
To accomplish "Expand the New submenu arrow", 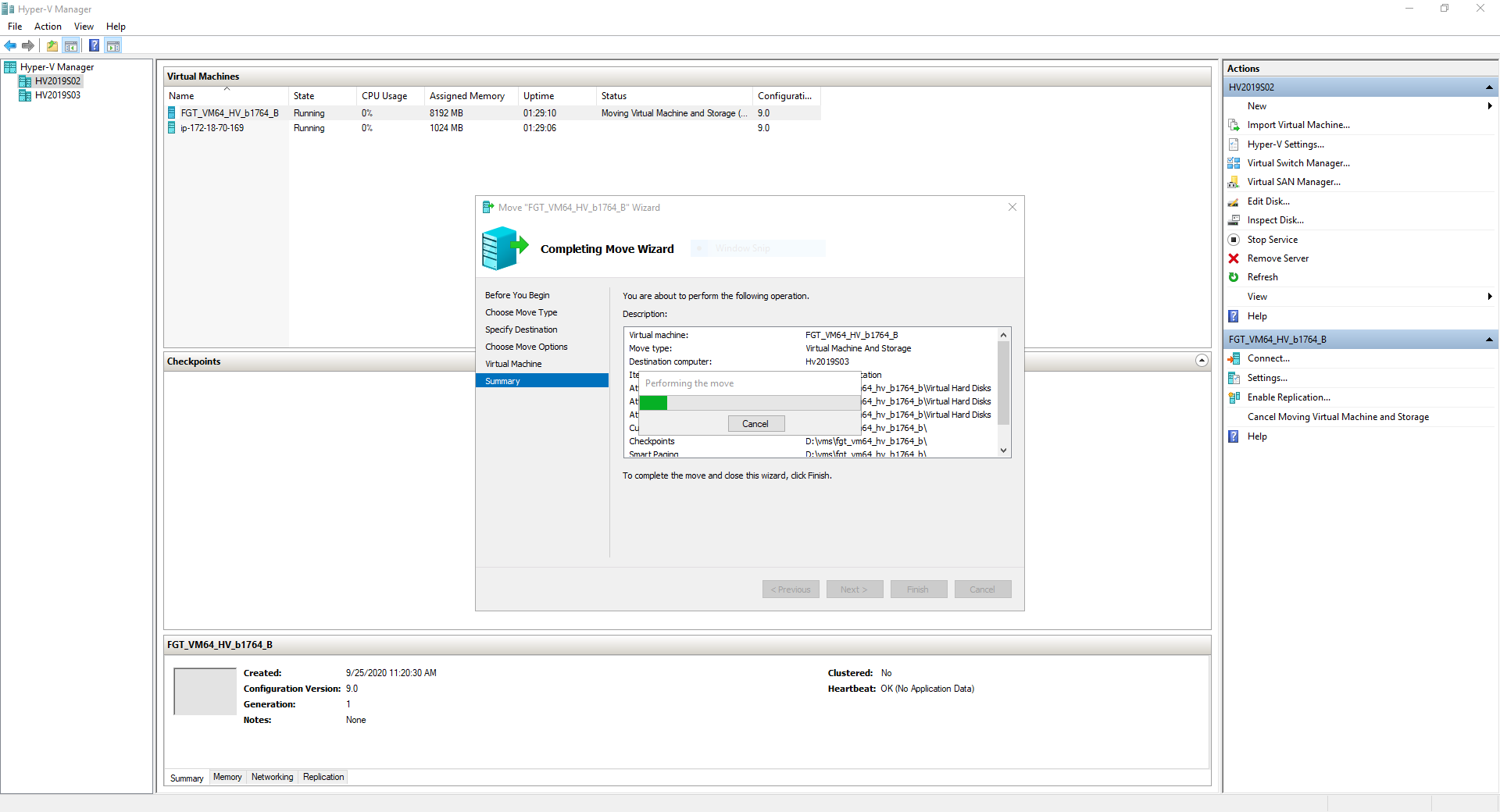I will coord(1489,106).
